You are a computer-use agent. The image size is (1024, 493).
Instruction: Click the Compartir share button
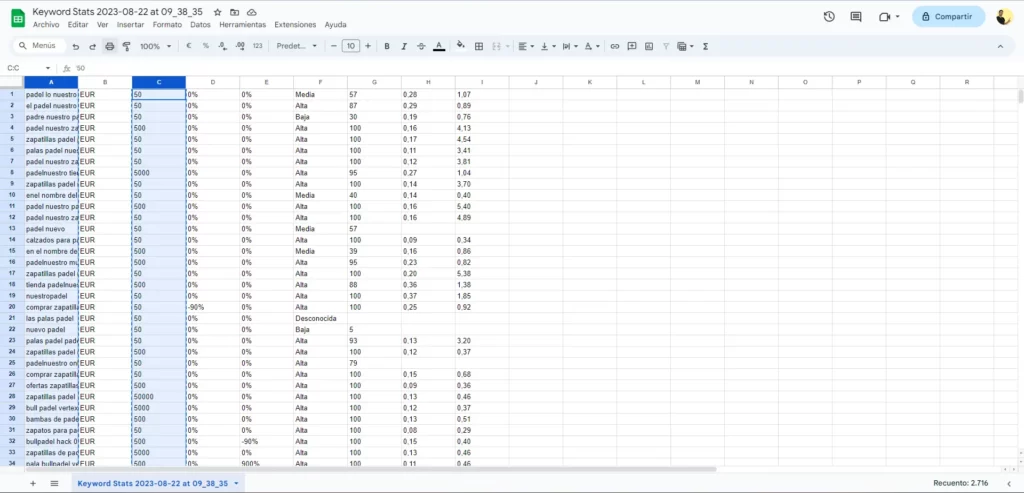tap(948, 17)
